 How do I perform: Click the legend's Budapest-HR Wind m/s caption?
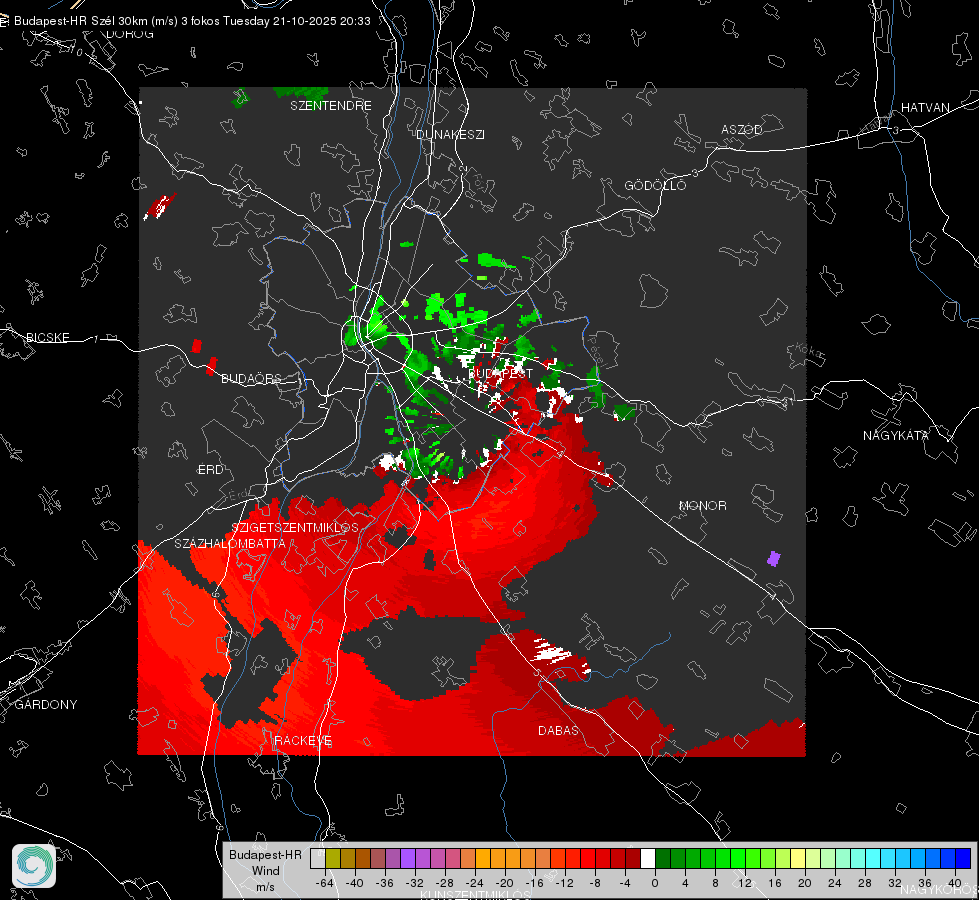click(265, 871)
